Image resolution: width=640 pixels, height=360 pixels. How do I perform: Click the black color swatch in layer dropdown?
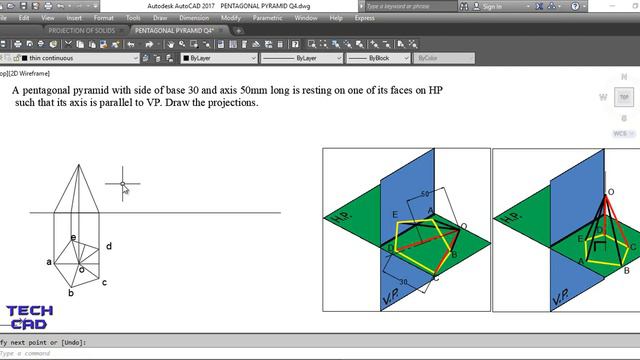pyautogui.click(x=24, y=58)
